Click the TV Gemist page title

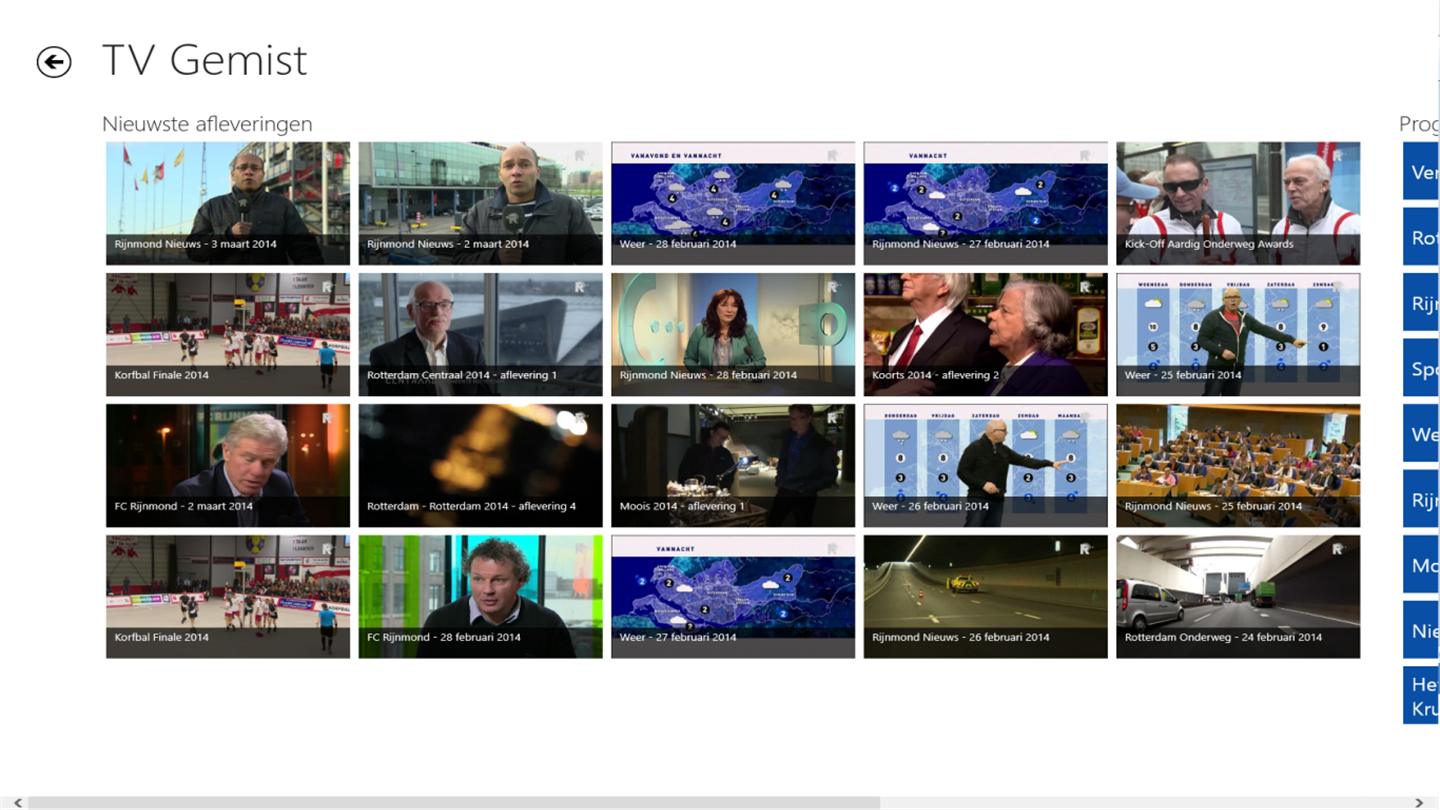pyautogui.click(x=205, y=60)
